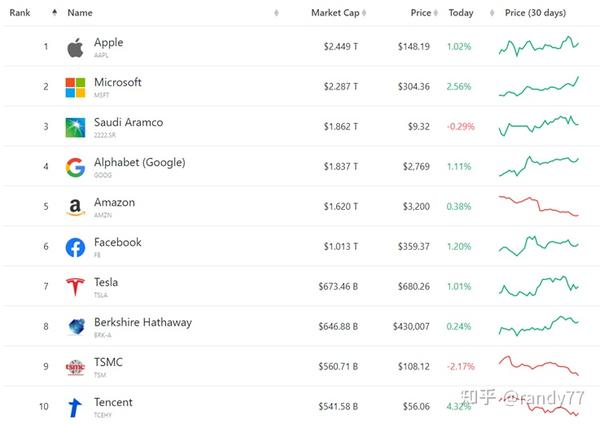Sort table by Rank column
600x424 pixels.
pyautogui.click(x=21, y=13)
